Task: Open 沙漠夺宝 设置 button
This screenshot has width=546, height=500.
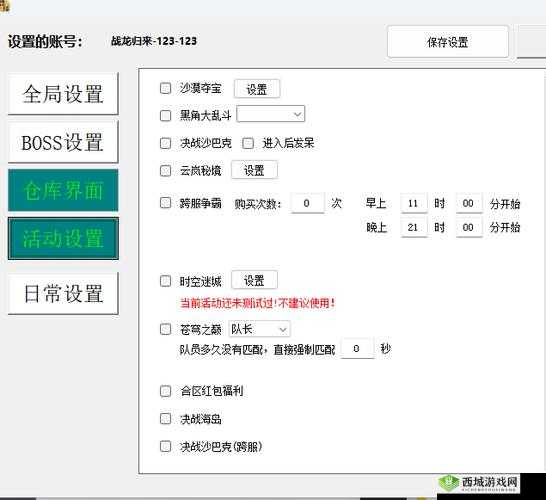Action: click(x=257, y=89)
